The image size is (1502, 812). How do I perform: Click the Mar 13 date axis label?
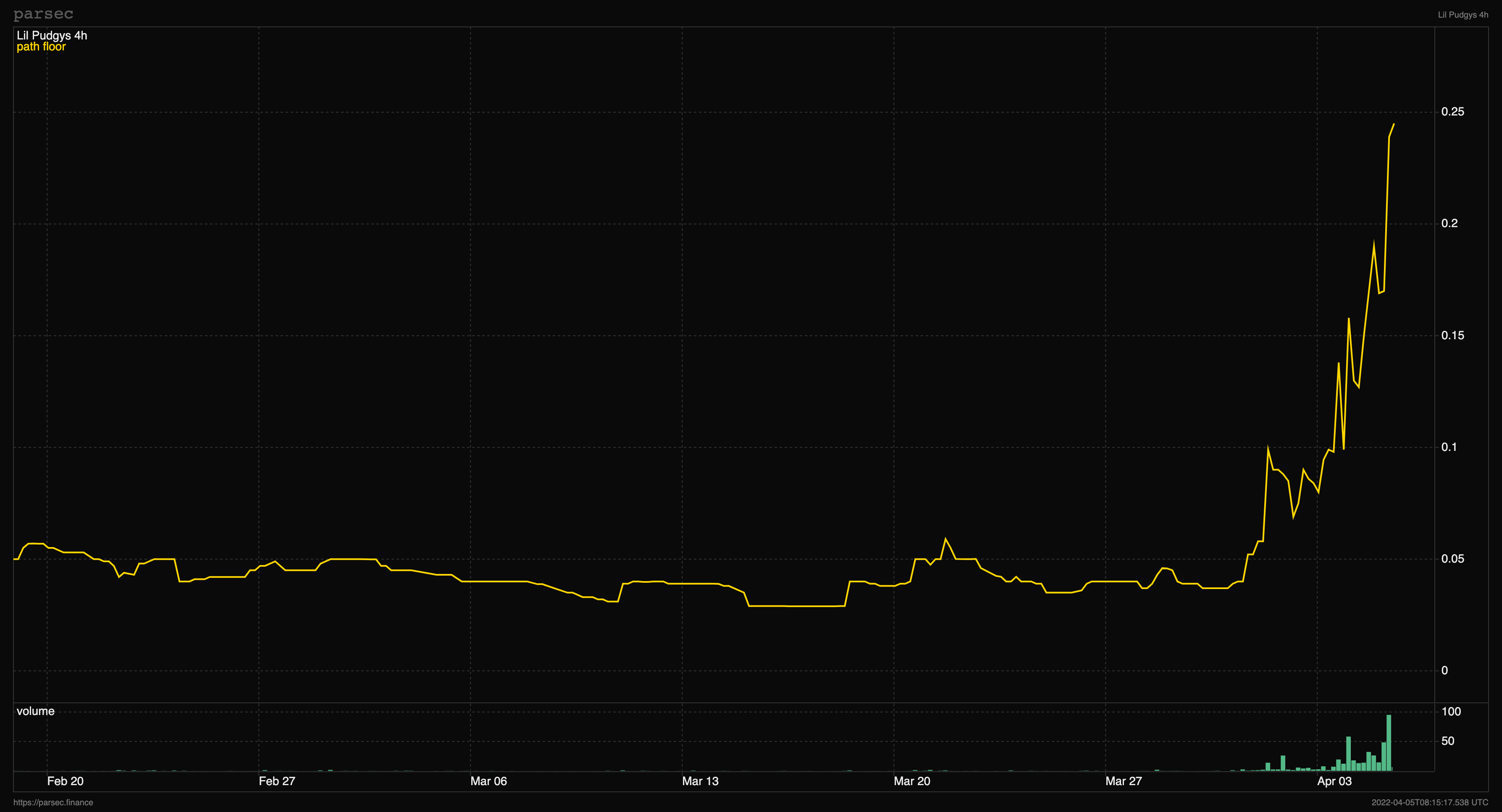click(700, 781)
